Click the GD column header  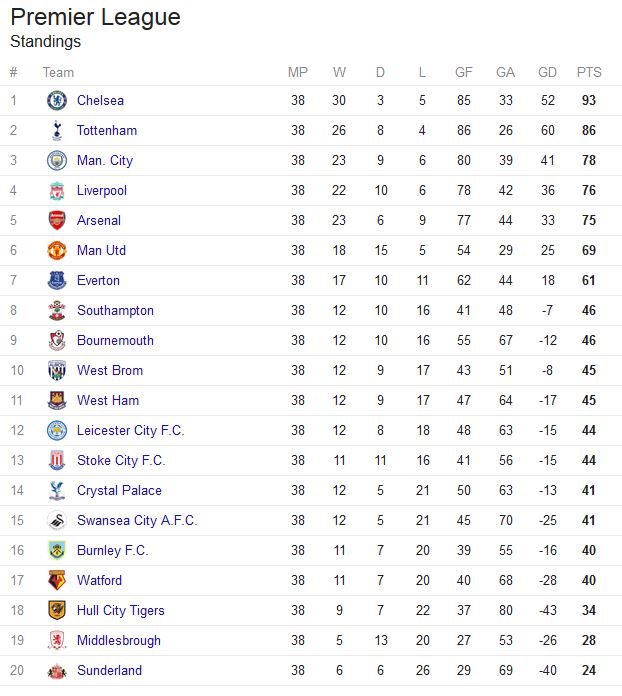tap(547, 72)
